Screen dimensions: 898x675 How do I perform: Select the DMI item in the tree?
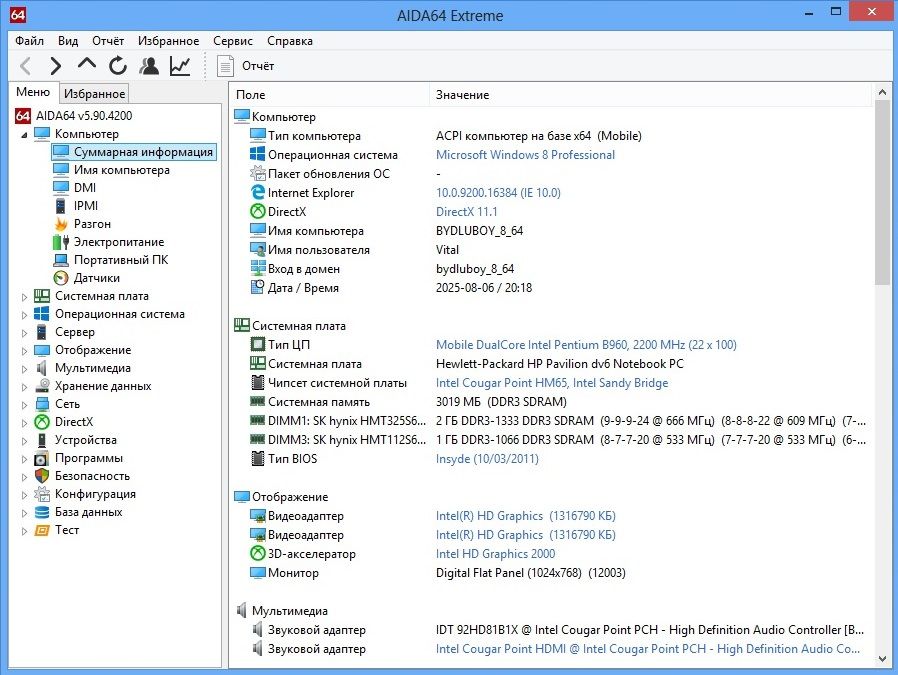(x=85, y=188)
